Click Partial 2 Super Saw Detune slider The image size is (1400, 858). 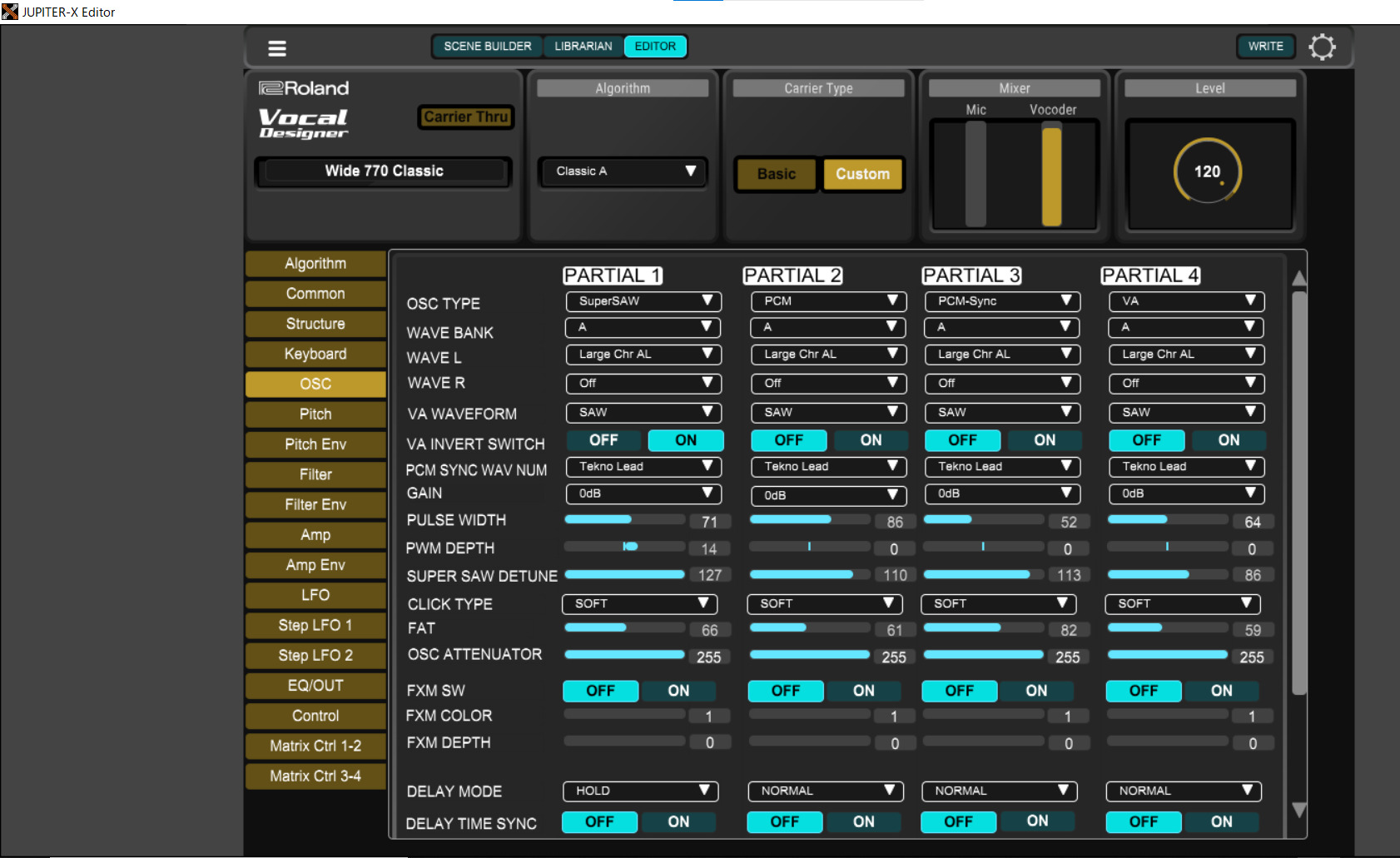(809, 574)
